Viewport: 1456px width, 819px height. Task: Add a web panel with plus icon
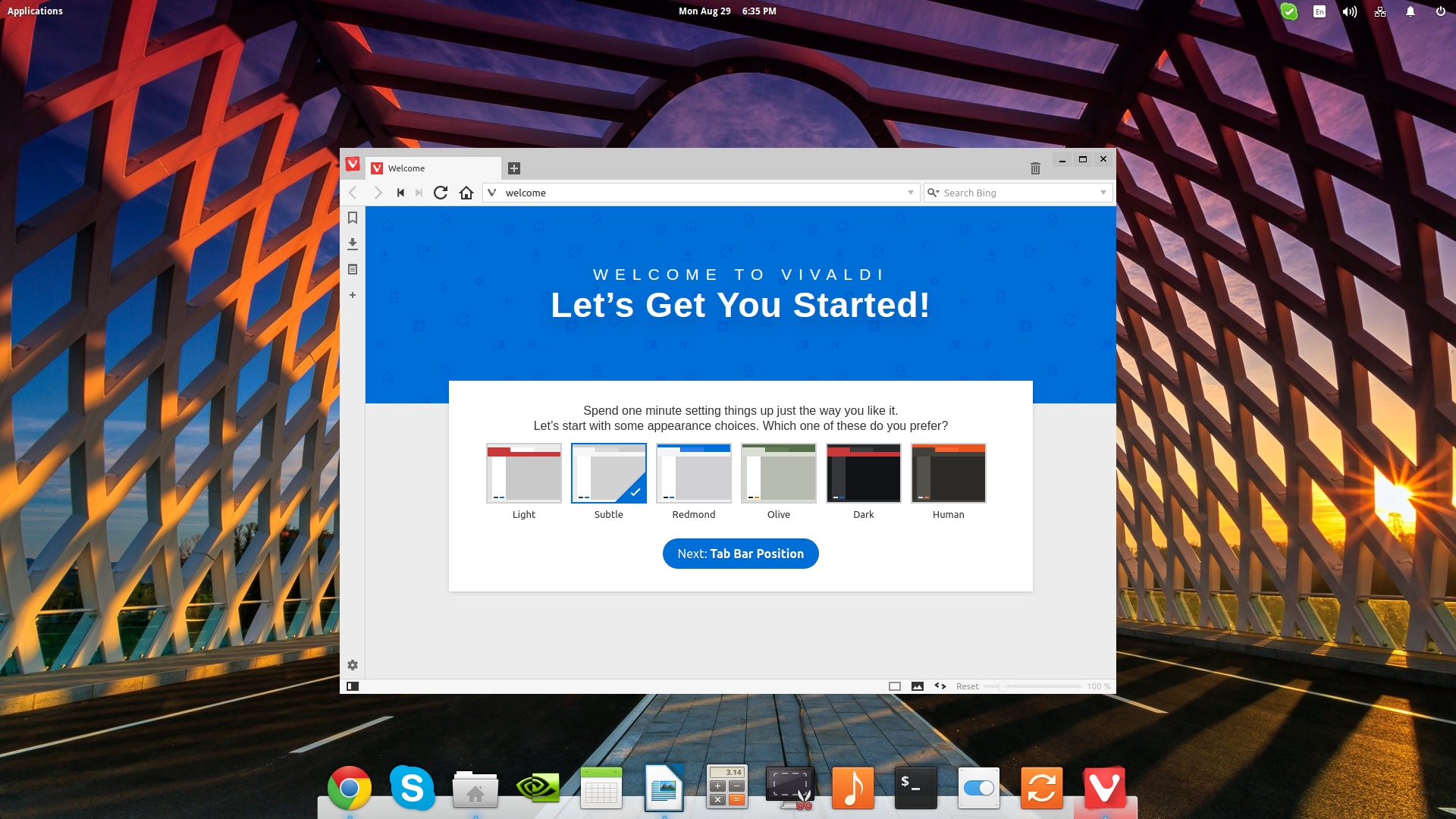353,295
